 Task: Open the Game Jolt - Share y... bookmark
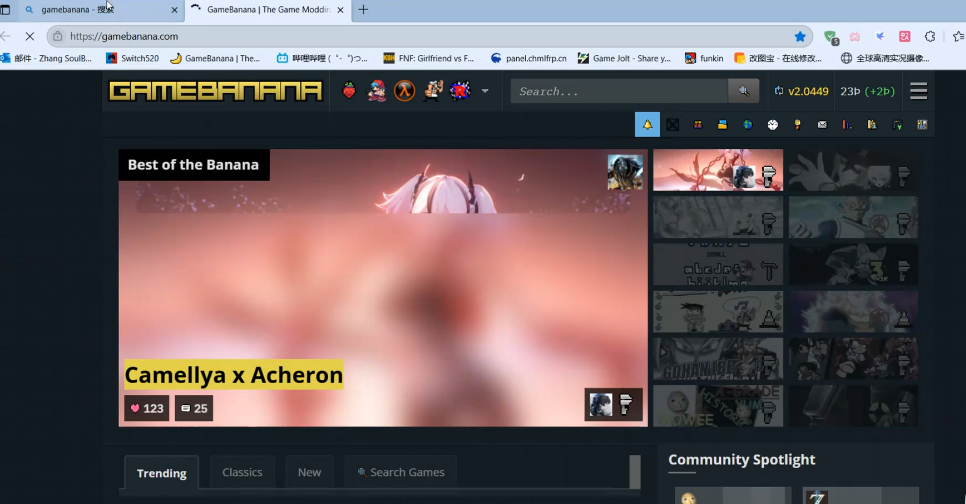coord(625,58)
